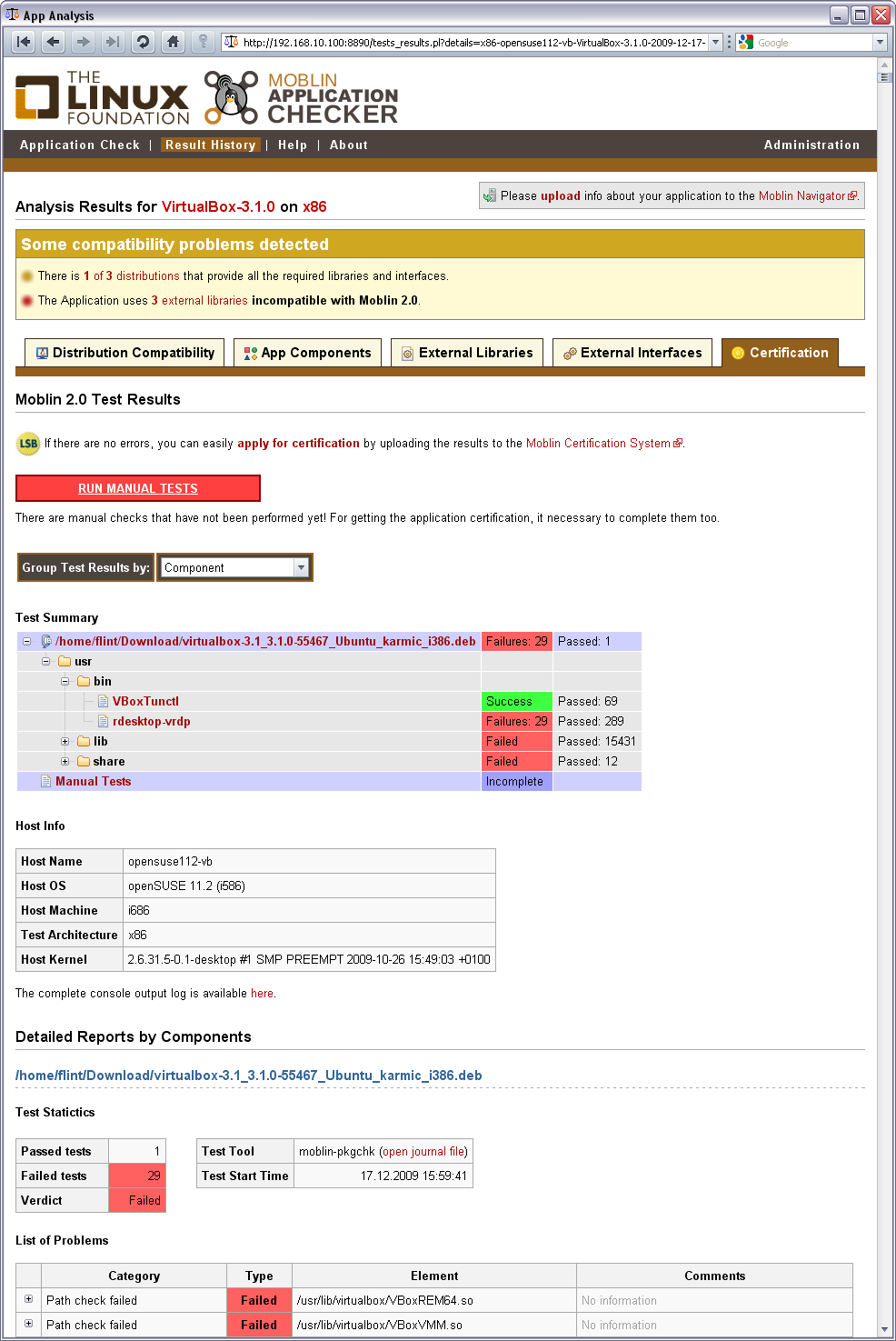
Task: Click in the browser address bar
Action: [x=473, y=42]
